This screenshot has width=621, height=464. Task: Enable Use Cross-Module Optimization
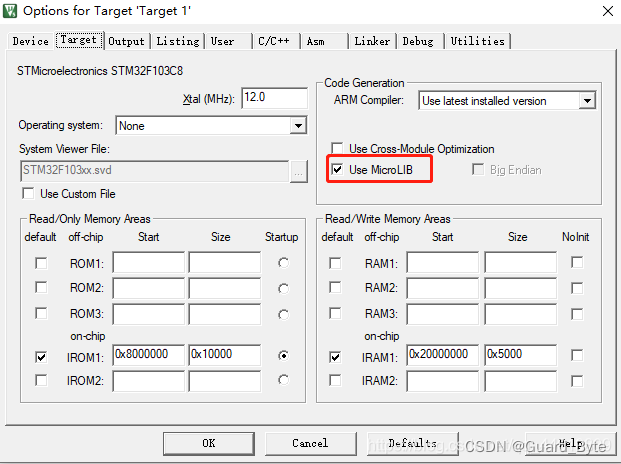coord(337,148)
